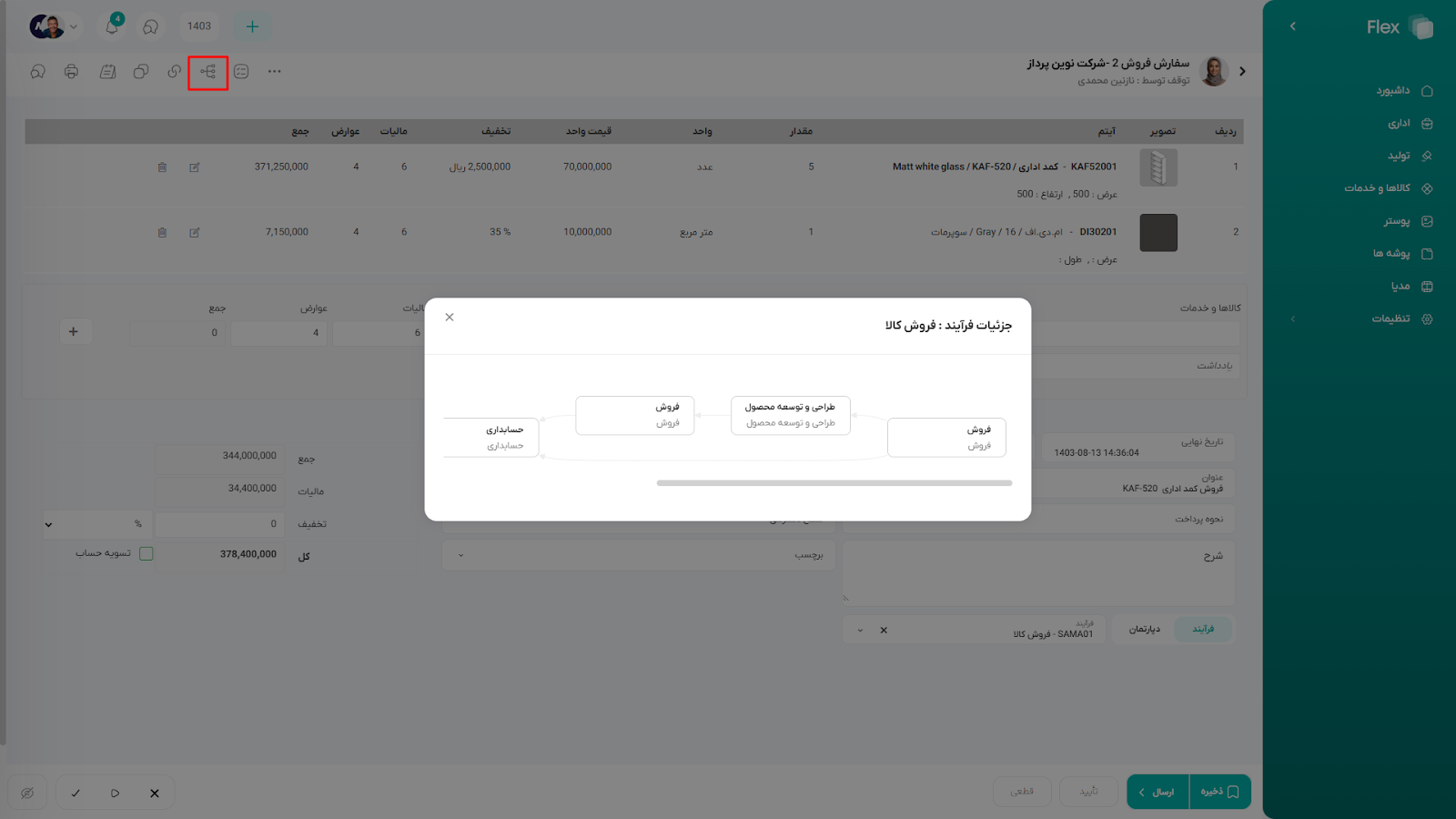Open the user avatar dropdown chevron

pos(74,26)
